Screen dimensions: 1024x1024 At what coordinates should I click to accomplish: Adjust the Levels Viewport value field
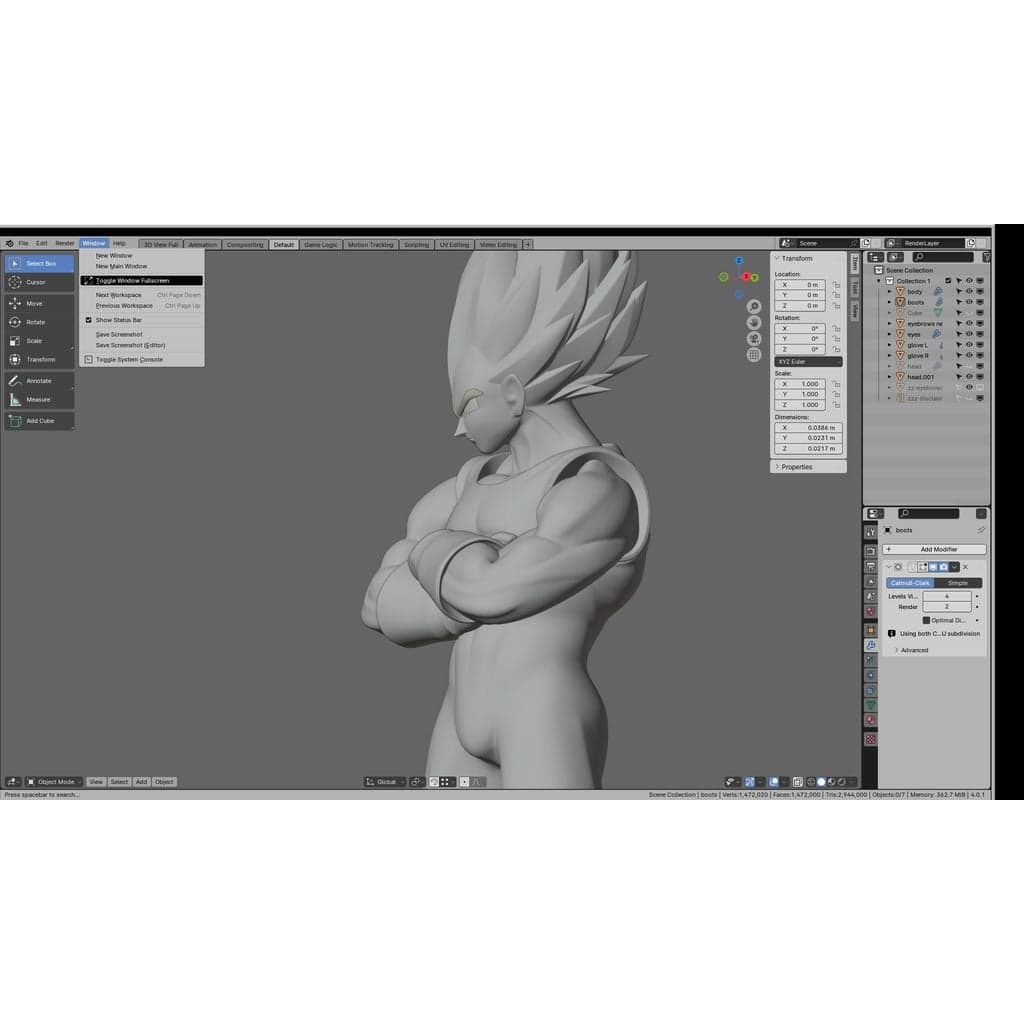pyautogui.click(x=946, y=597)
